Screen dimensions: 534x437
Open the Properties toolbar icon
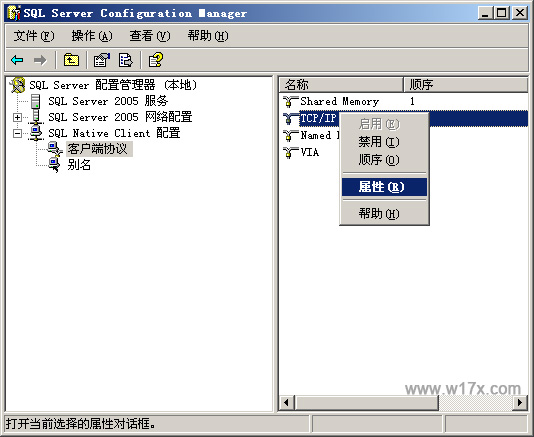coord(101,60)
